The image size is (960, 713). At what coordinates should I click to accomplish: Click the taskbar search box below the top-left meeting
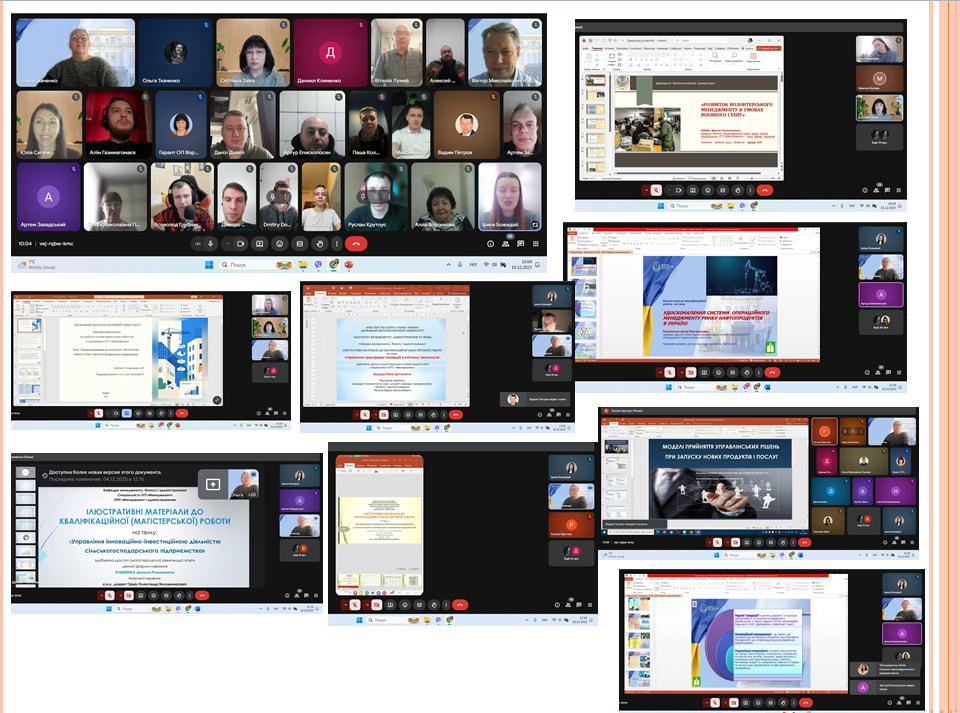pos(238,265)
